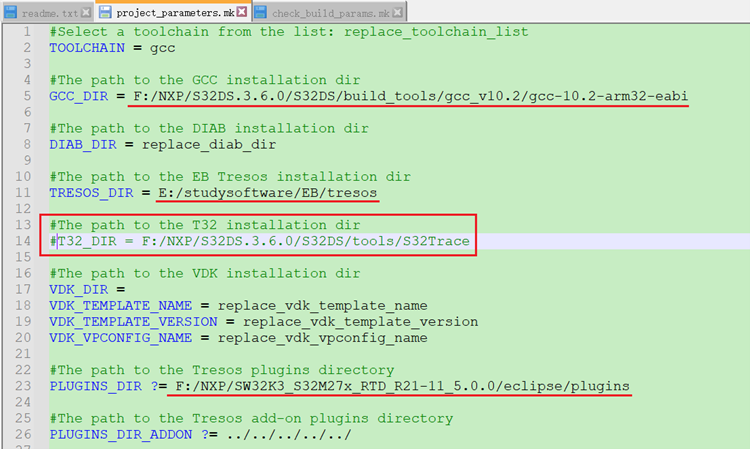The width and height of the screenshot is (750, 449).
Task: Place cursor in the commented T32_DIR line
Action: coord(260,241)
